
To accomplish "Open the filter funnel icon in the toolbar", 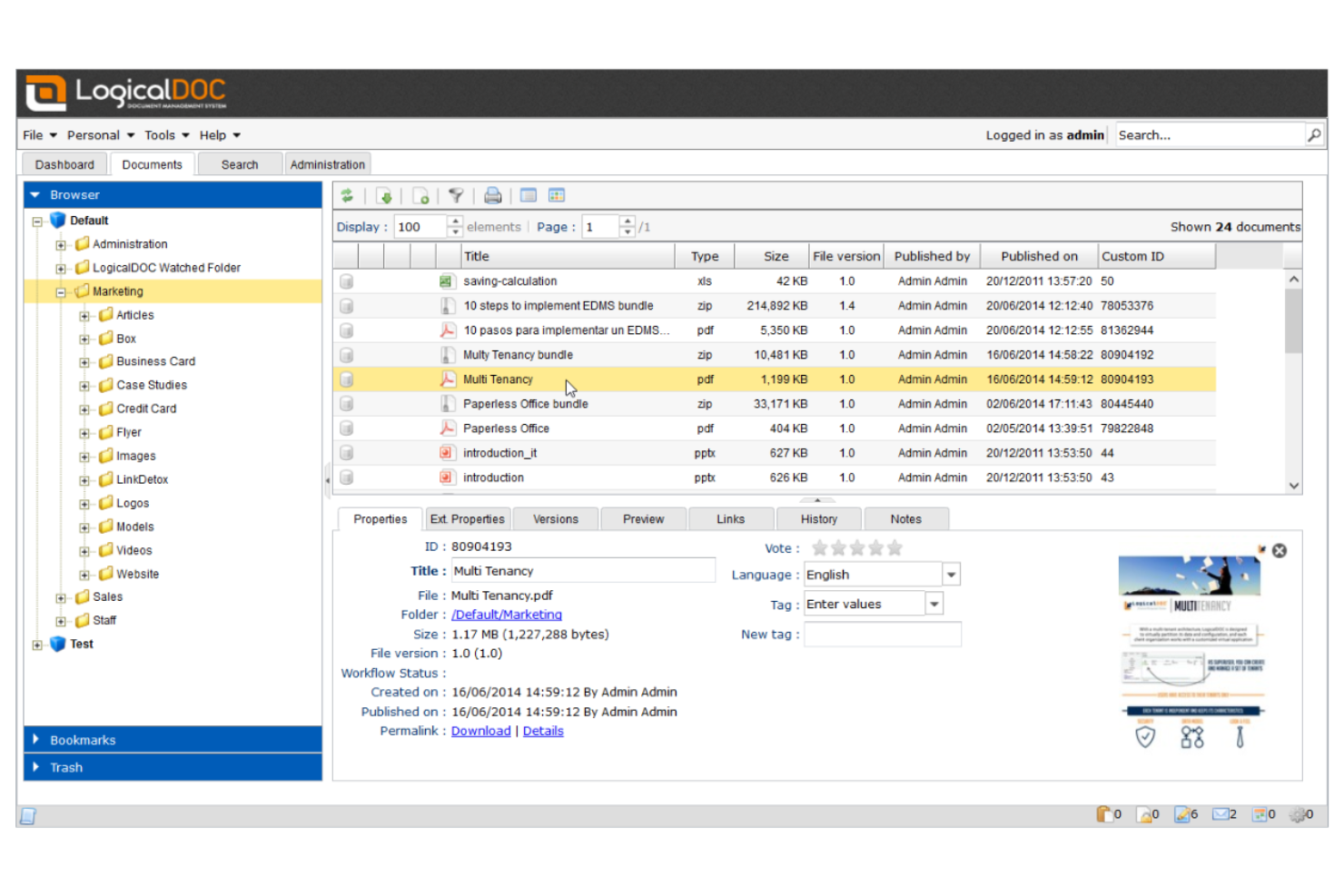I will pos(457,195).
